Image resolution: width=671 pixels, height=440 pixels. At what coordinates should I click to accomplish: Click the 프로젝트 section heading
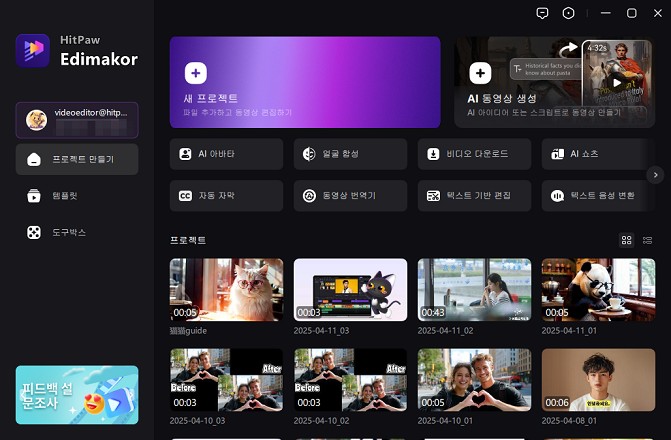[x=188, y=240]
